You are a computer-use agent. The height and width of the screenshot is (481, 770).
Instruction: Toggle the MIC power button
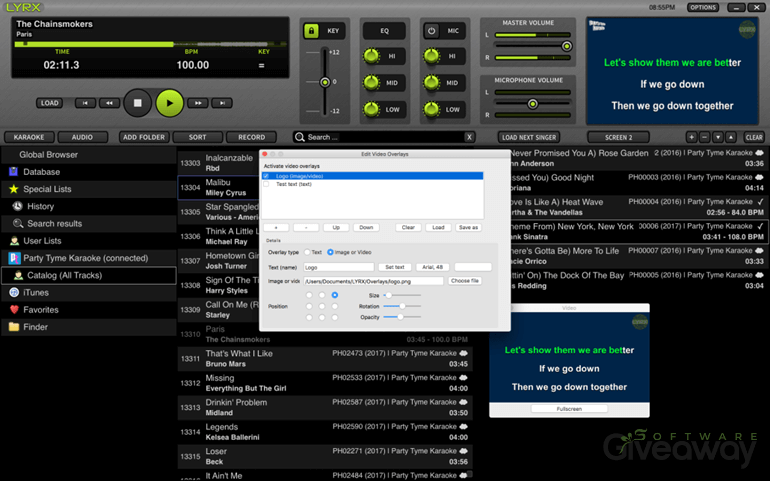pos(431,31)
